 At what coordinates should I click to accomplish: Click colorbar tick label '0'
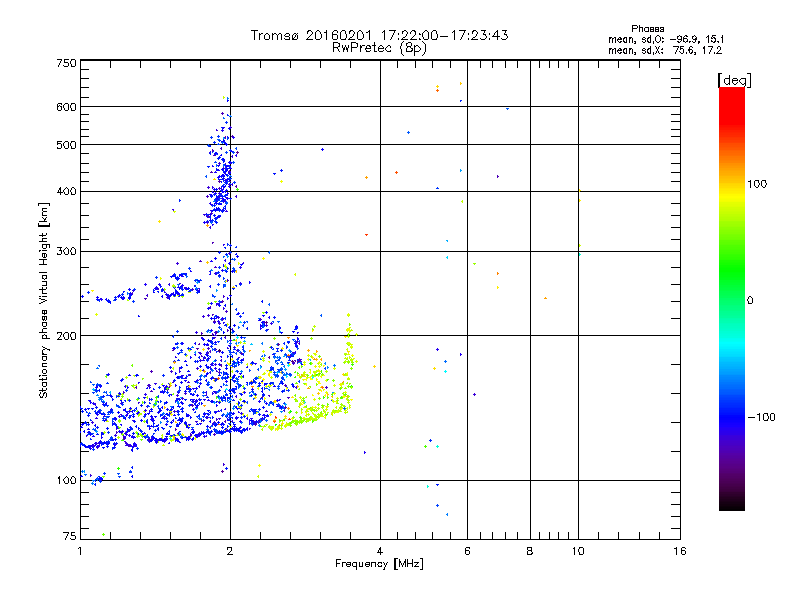pyautogui.click(x=750, y=300)
